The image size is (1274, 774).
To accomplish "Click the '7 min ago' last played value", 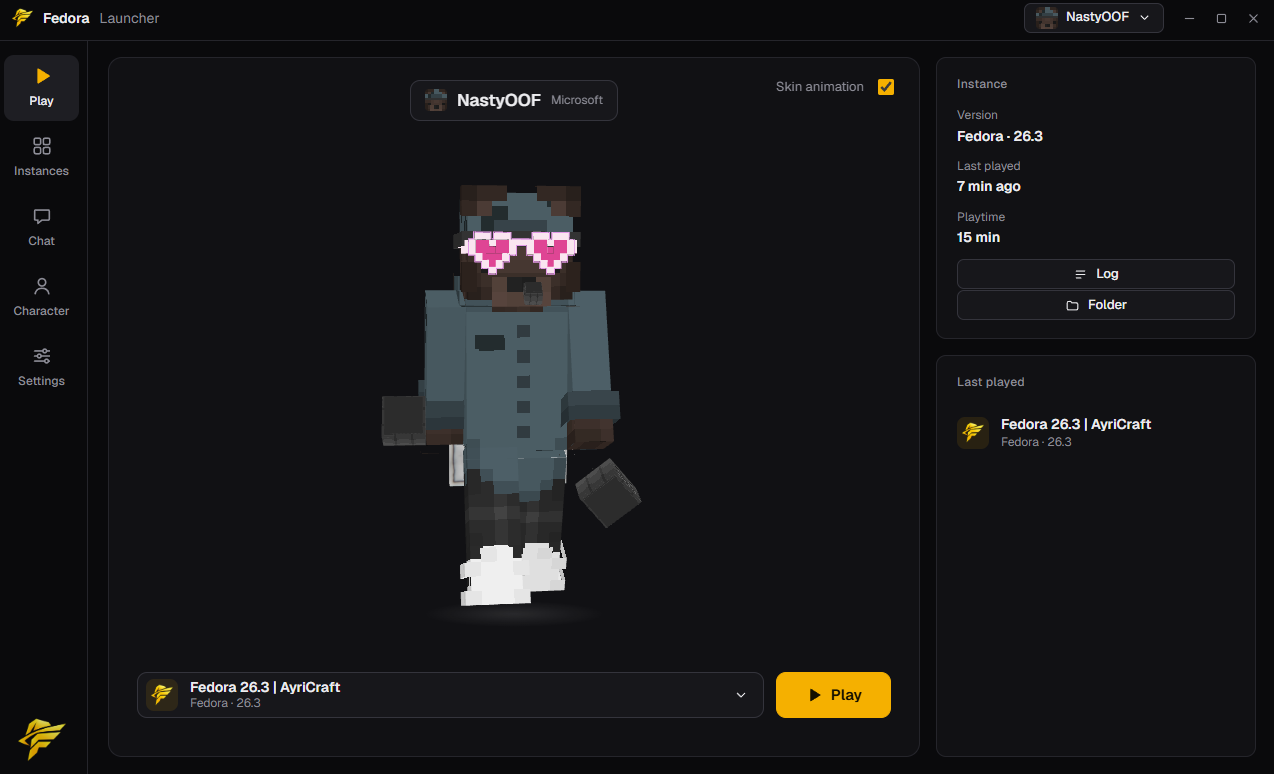I will [989, 187].
